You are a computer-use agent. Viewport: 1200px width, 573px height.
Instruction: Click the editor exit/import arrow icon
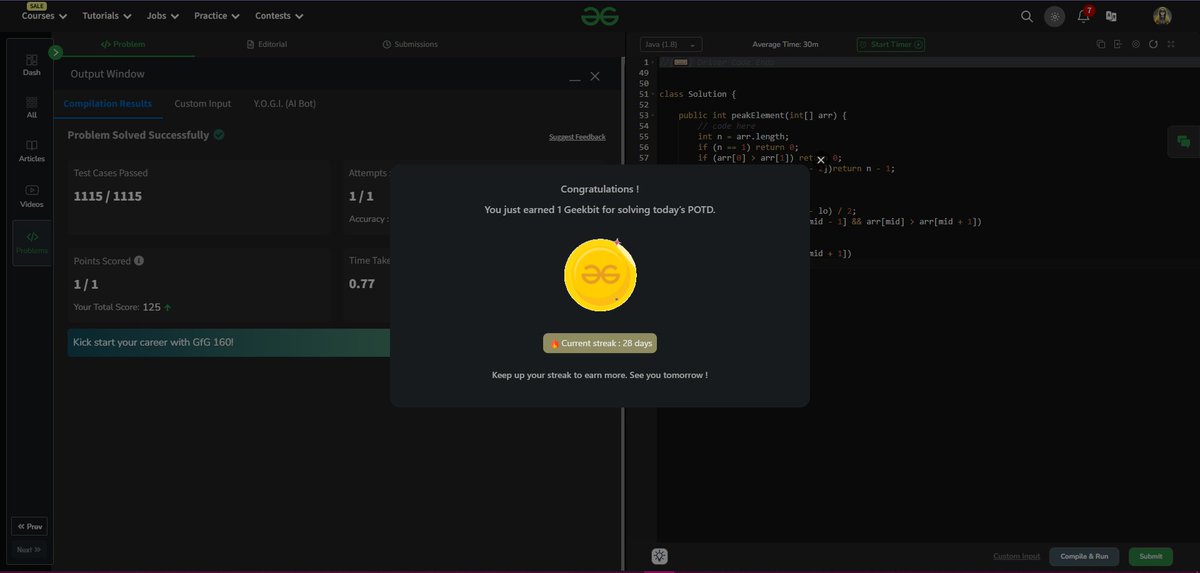(x=1118, y=44)
